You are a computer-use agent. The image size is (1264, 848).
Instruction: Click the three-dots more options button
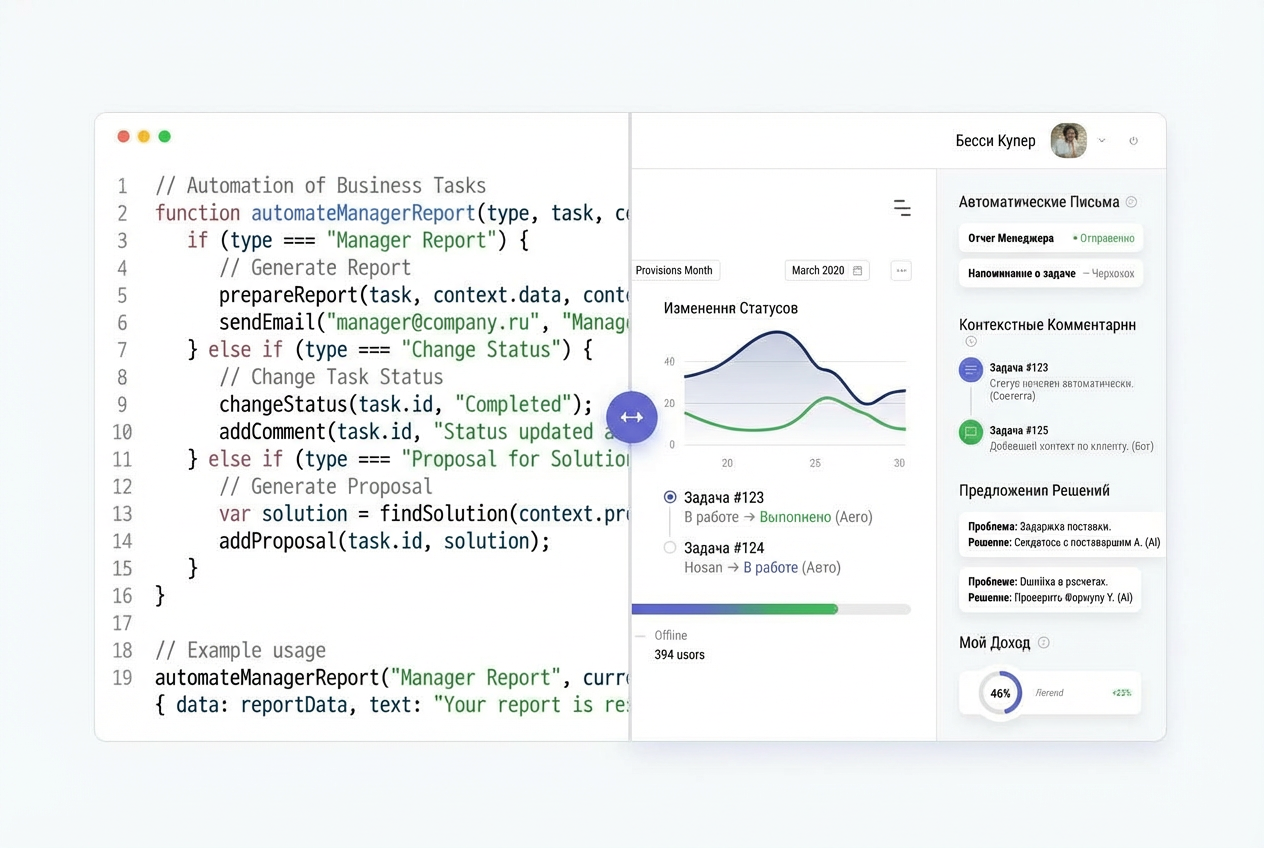[901, 270]
